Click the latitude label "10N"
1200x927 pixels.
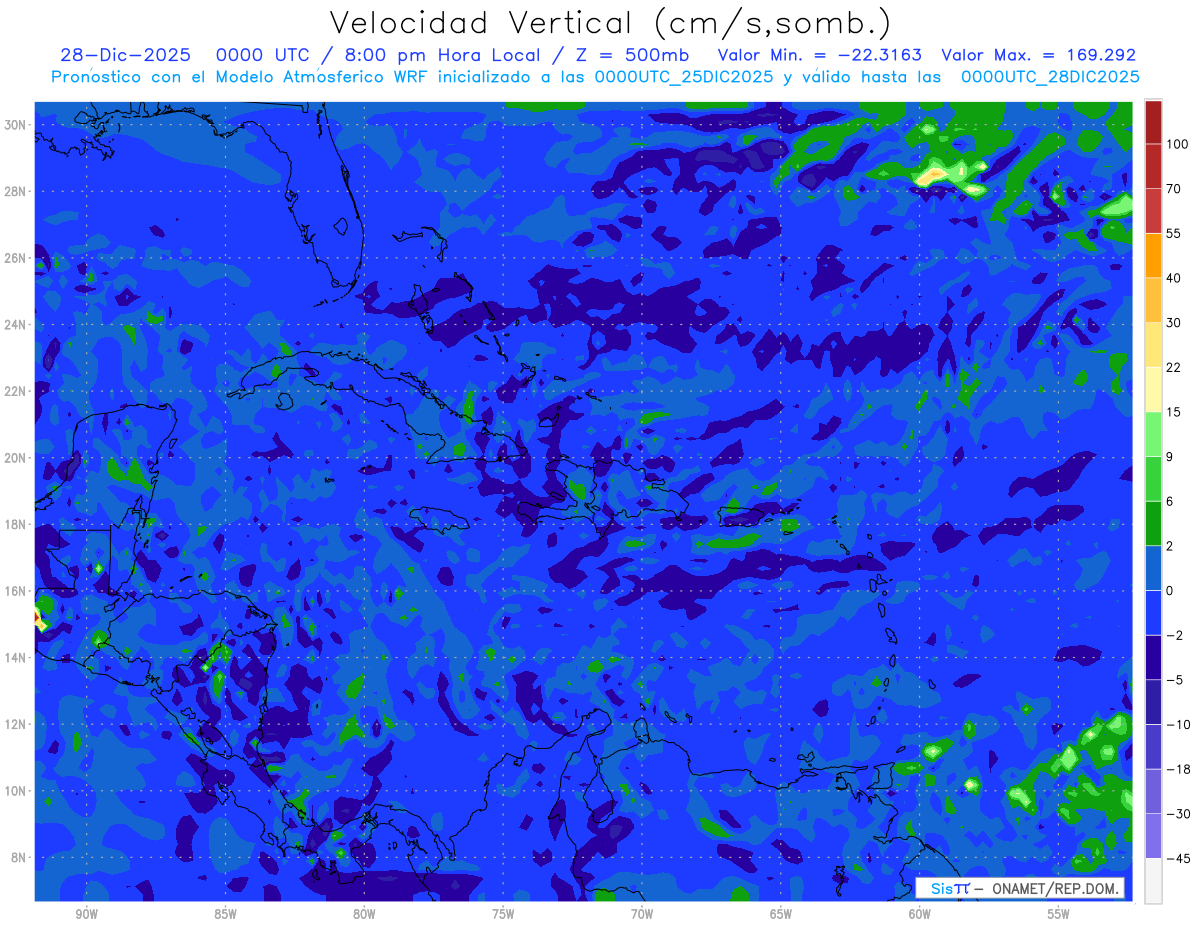tap(16, 790)
